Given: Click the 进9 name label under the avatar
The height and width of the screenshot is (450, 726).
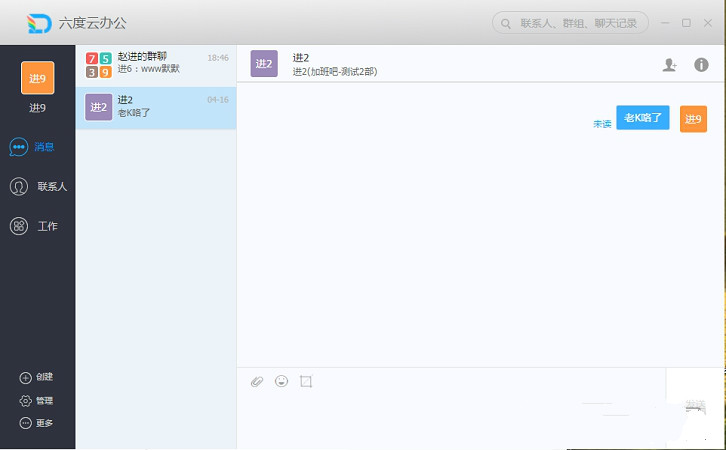Looking at the screenshot, I should click(x=38, y=108).
